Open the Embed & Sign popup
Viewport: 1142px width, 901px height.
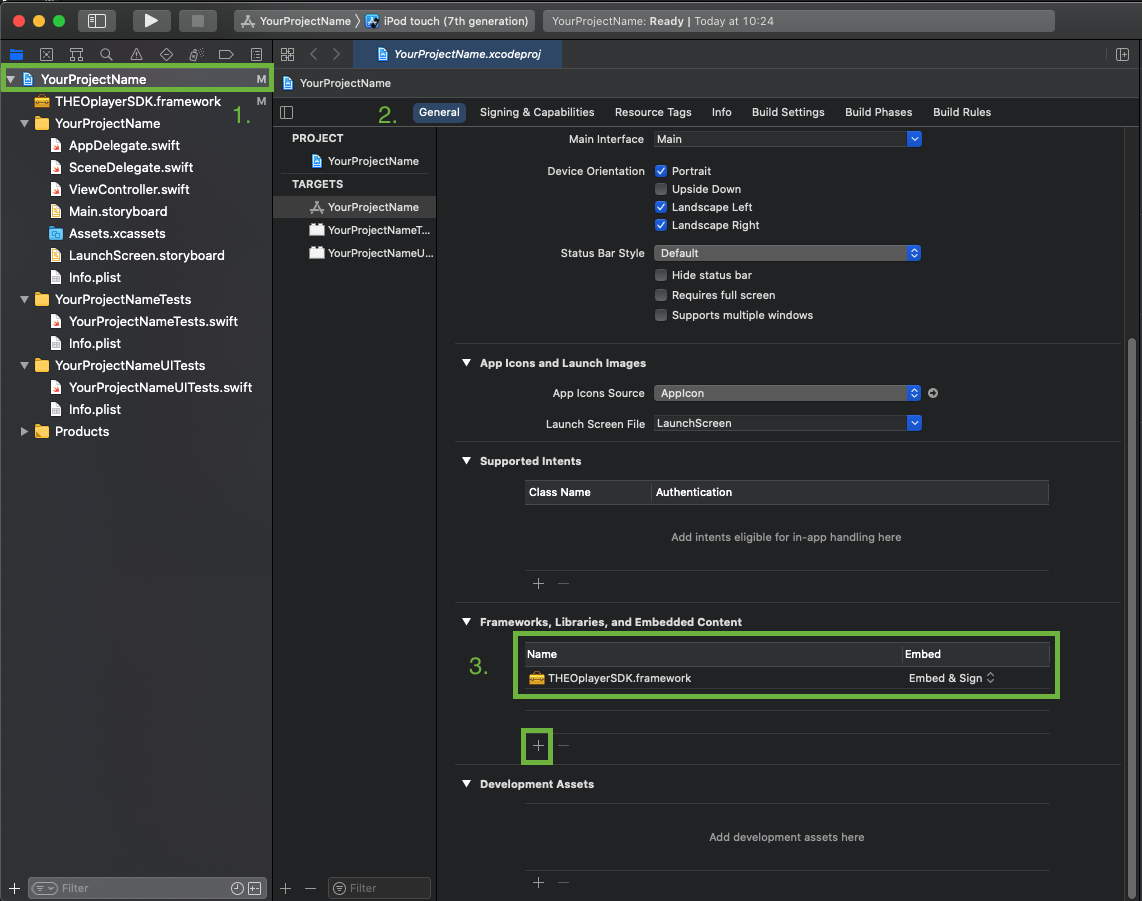[x=951, y=678]
